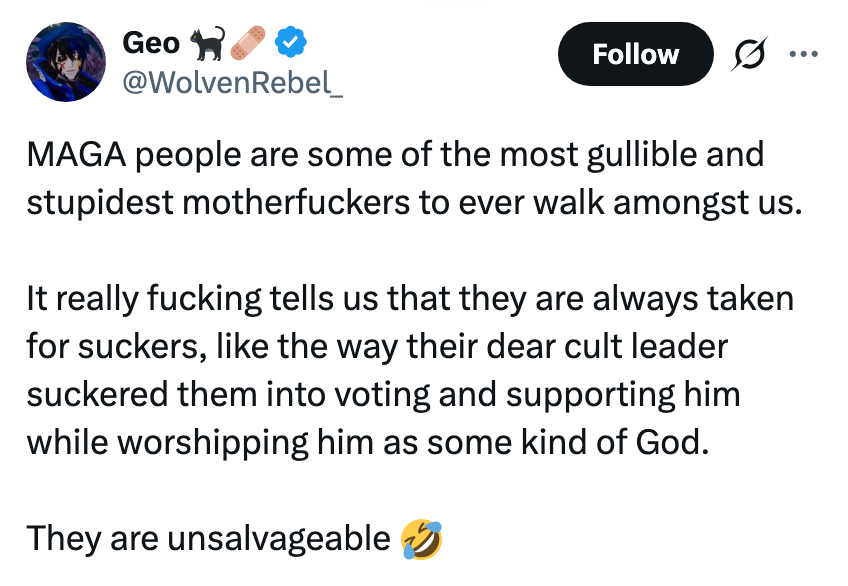Viewport: 848px width, 586px height.
Task: Open the Grok explain-post icon
Action: point(745,54)
